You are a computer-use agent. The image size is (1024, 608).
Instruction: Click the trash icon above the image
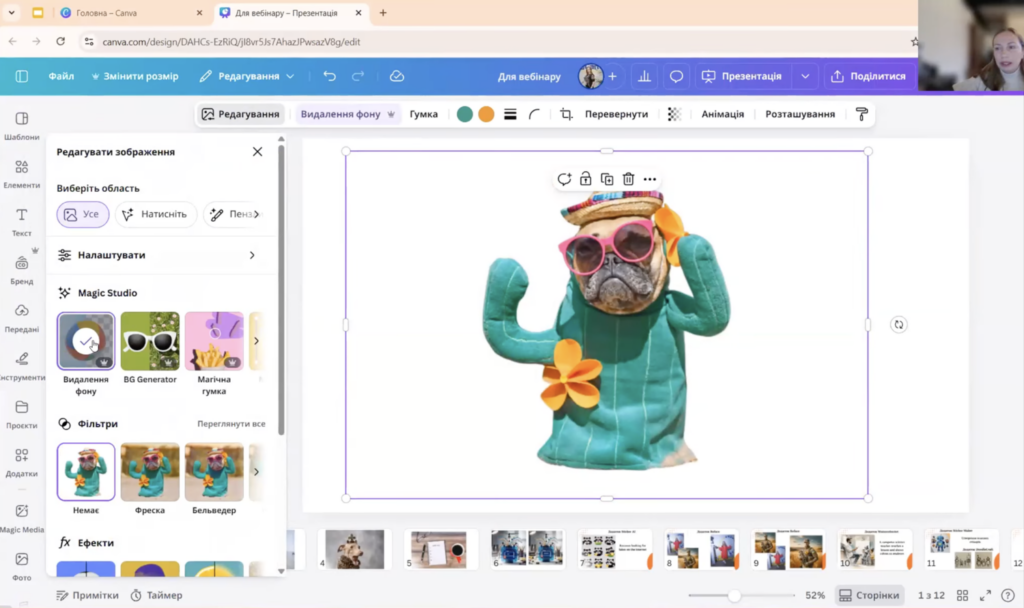pyautogui.click(x=628, y=179)
